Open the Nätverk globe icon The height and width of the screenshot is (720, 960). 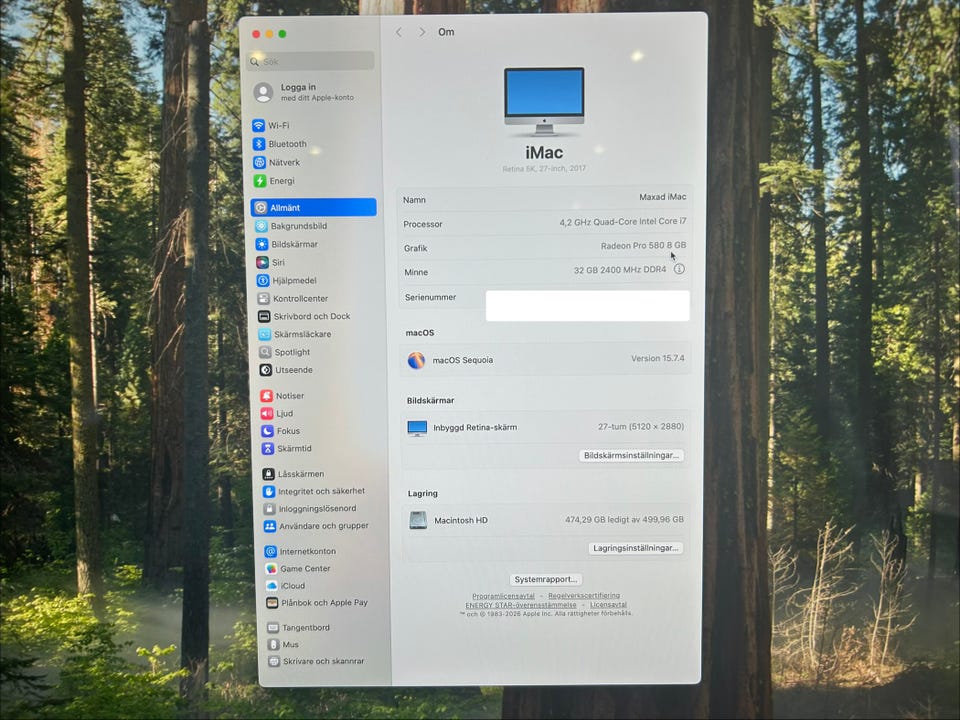(x=260, y=162)
